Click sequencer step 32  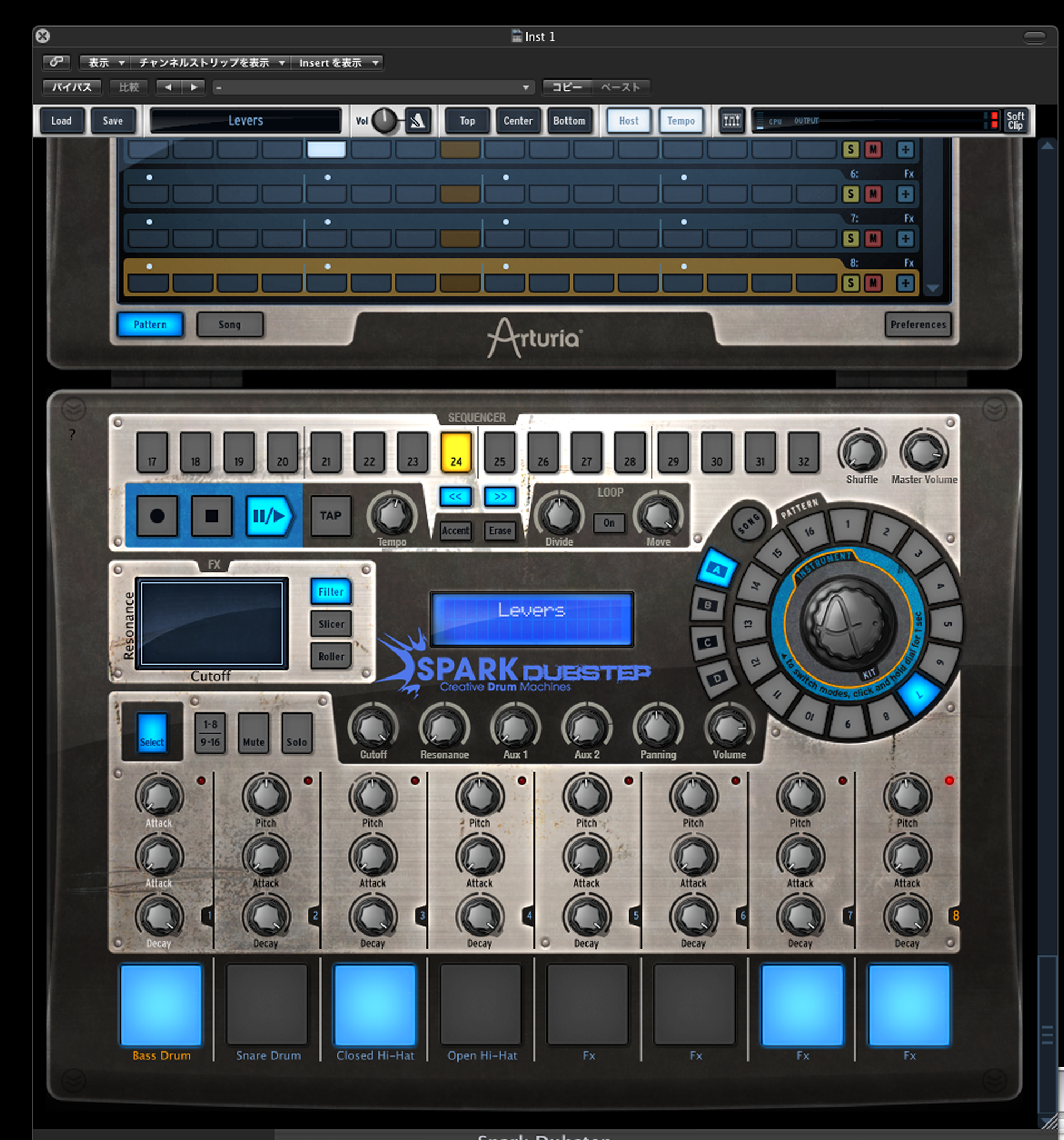point(804,453)
